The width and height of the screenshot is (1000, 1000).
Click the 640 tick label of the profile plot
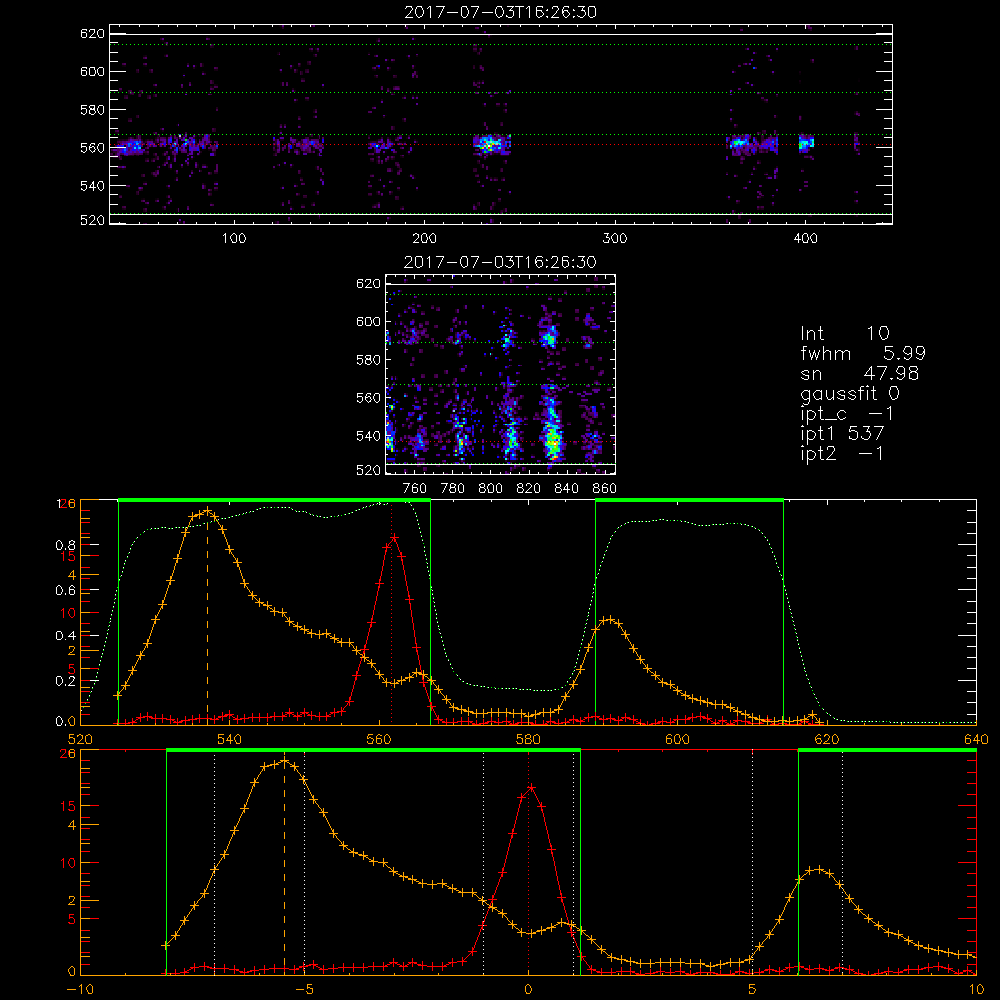976,740
